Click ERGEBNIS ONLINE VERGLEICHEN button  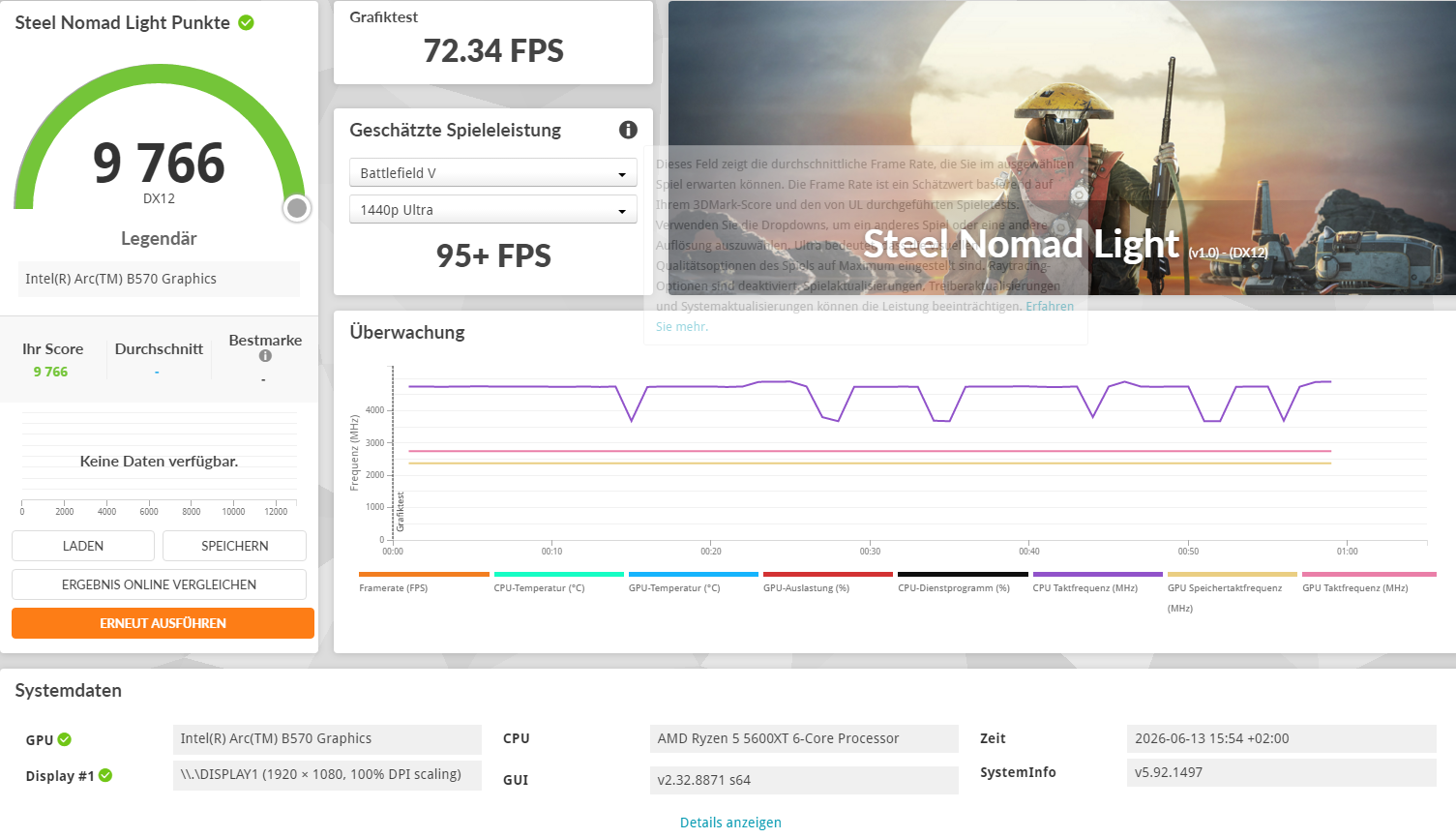tap(159, 584)
